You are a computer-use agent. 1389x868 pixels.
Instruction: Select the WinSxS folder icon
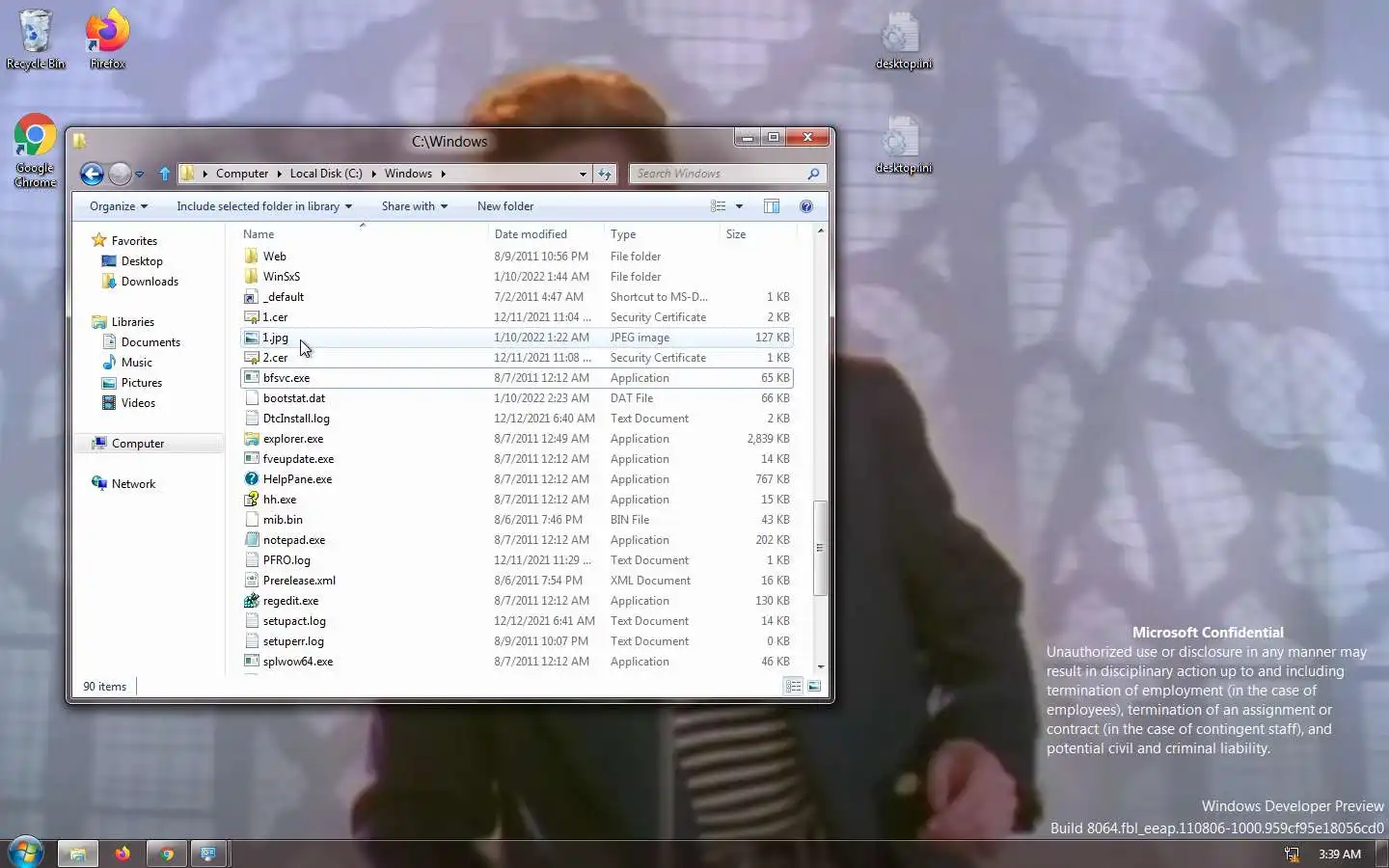point(252,277)
